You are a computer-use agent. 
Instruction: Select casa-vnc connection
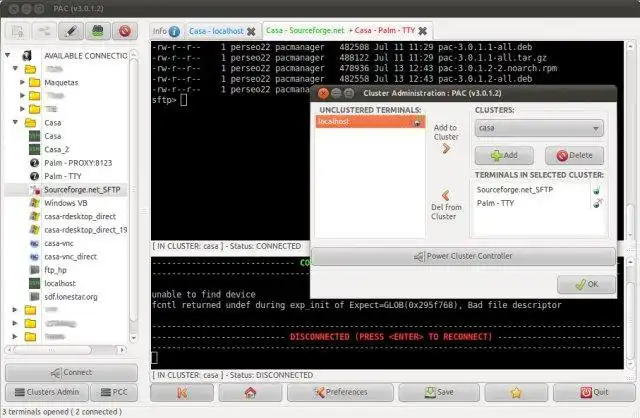click(x=59, y=243)
